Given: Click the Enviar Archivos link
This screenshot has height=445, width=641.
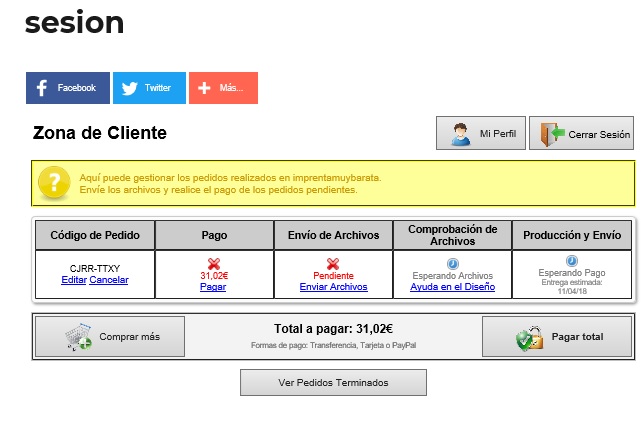Looking at the screenshot, I should [x=334, y=287].
